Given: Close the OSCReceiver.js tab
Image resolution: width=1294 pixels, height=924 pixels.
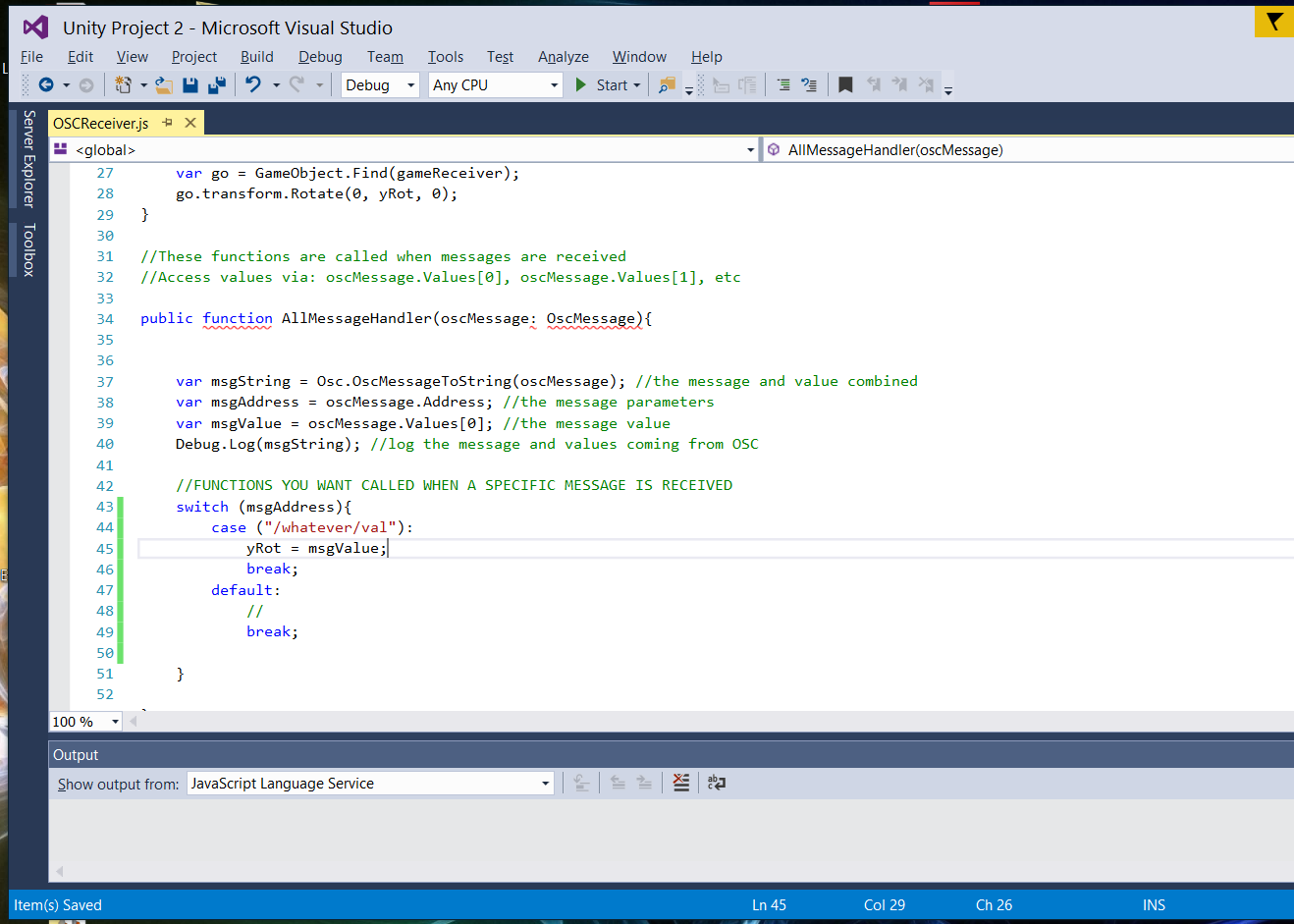Looking at the screenshot, I should [x=190, y=123].
